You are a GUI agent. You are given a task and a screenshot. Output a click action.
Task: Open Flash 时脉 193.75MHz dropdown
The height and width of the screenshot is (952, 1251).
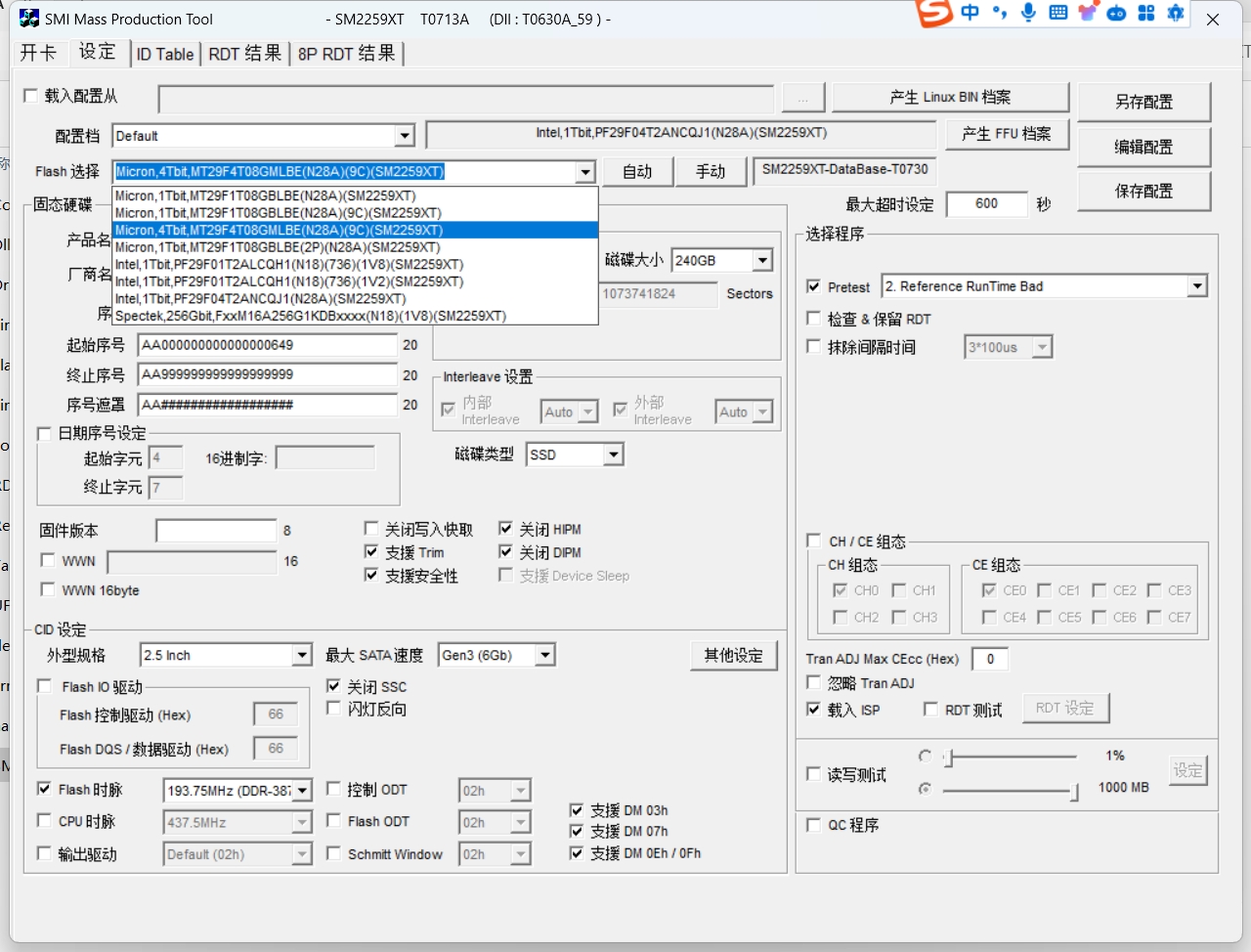pyautogui.click(x=302, y=790)
